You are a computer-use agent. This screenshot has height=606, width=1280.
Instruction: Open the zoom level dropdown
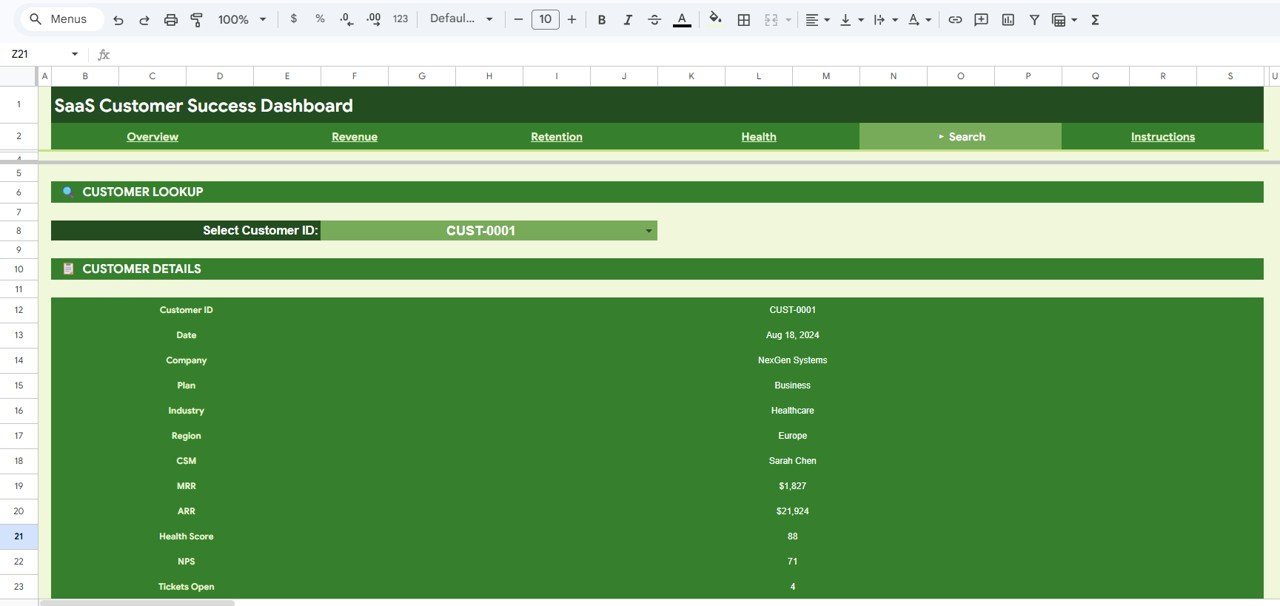[x=240, y=19]
